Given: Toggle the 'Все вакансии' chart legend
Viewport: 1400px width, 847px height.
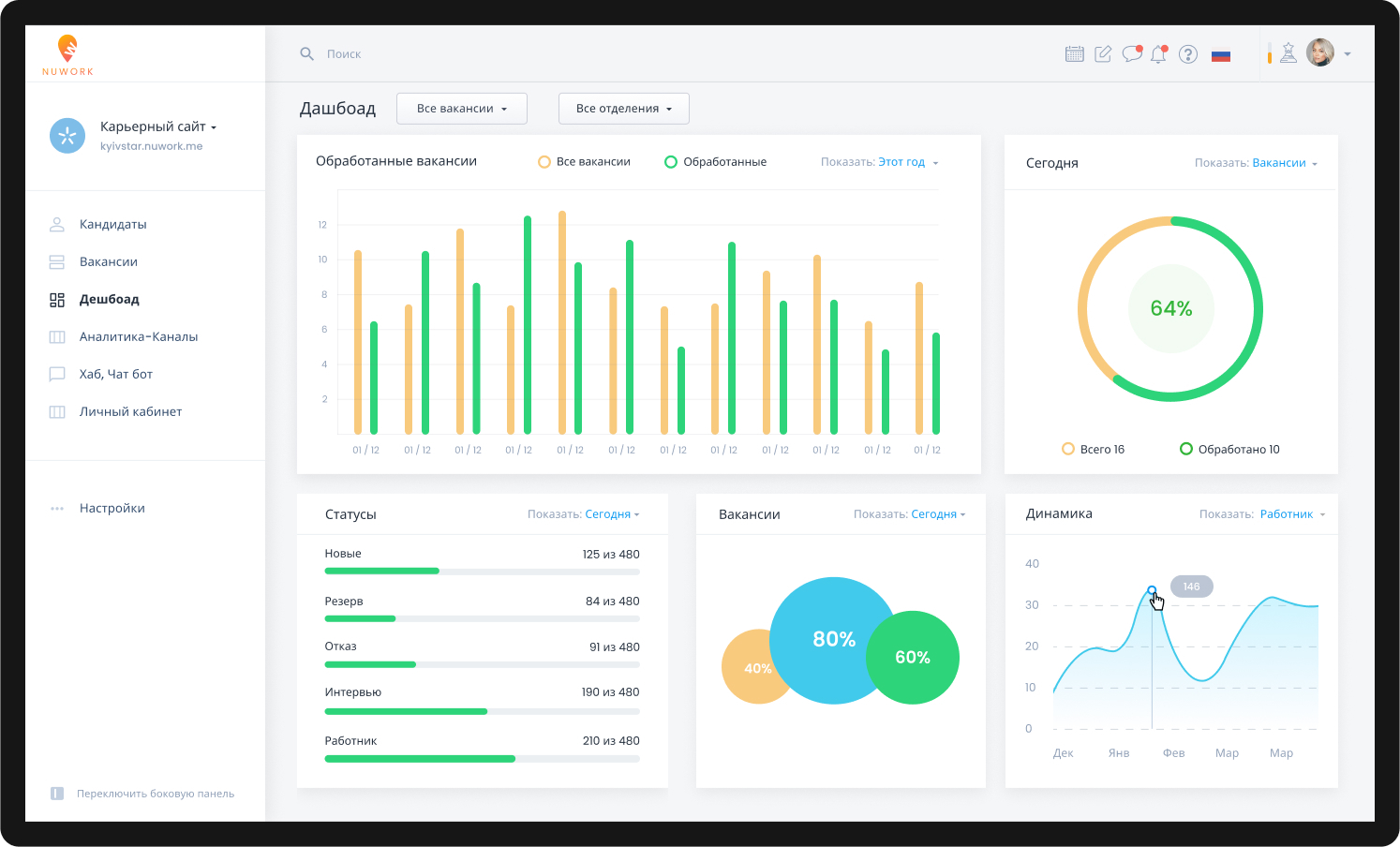Looking at the screenshot, I should click(x=584, y=162).
